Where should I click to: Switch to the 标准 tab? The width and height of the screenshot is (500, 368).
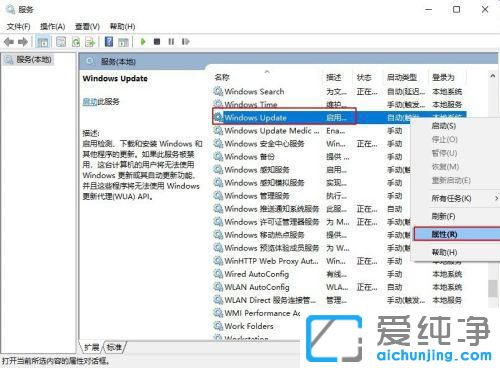point(114,347)
